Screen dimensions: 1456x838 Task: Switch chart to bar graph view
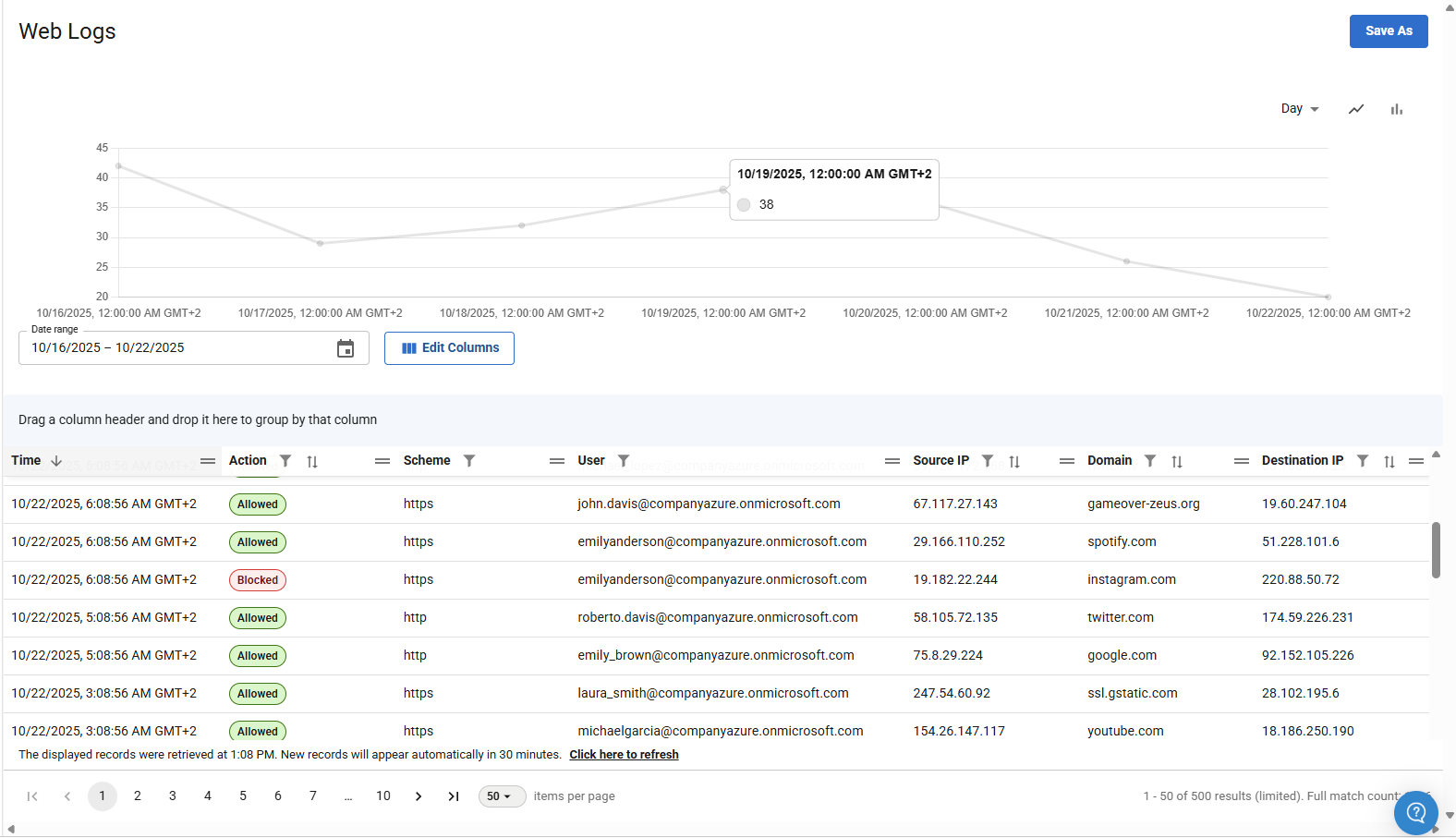pos(1396,109)
